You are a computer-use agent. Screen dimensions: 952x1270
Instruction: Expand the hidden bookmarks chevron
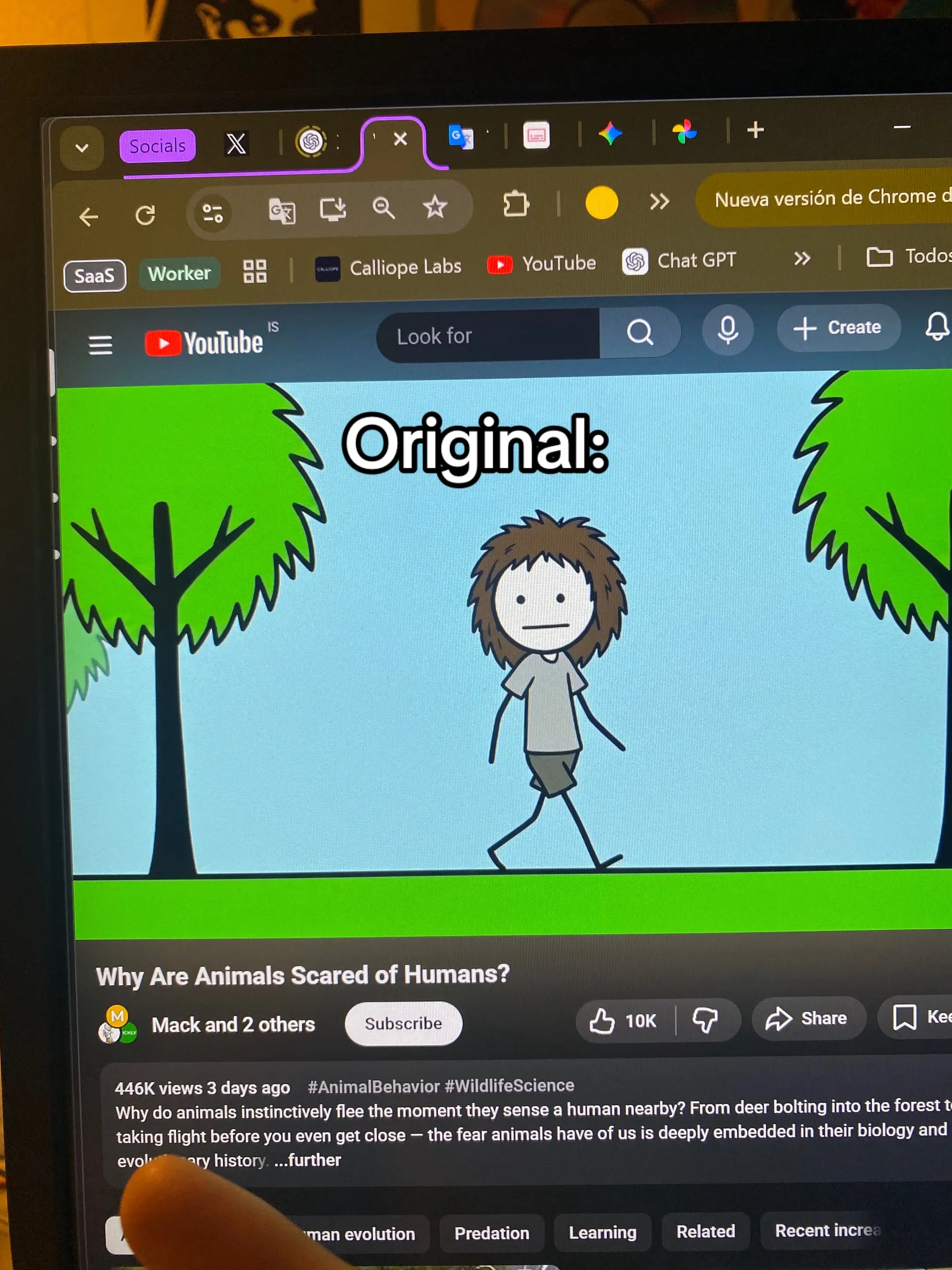[802, 258]
